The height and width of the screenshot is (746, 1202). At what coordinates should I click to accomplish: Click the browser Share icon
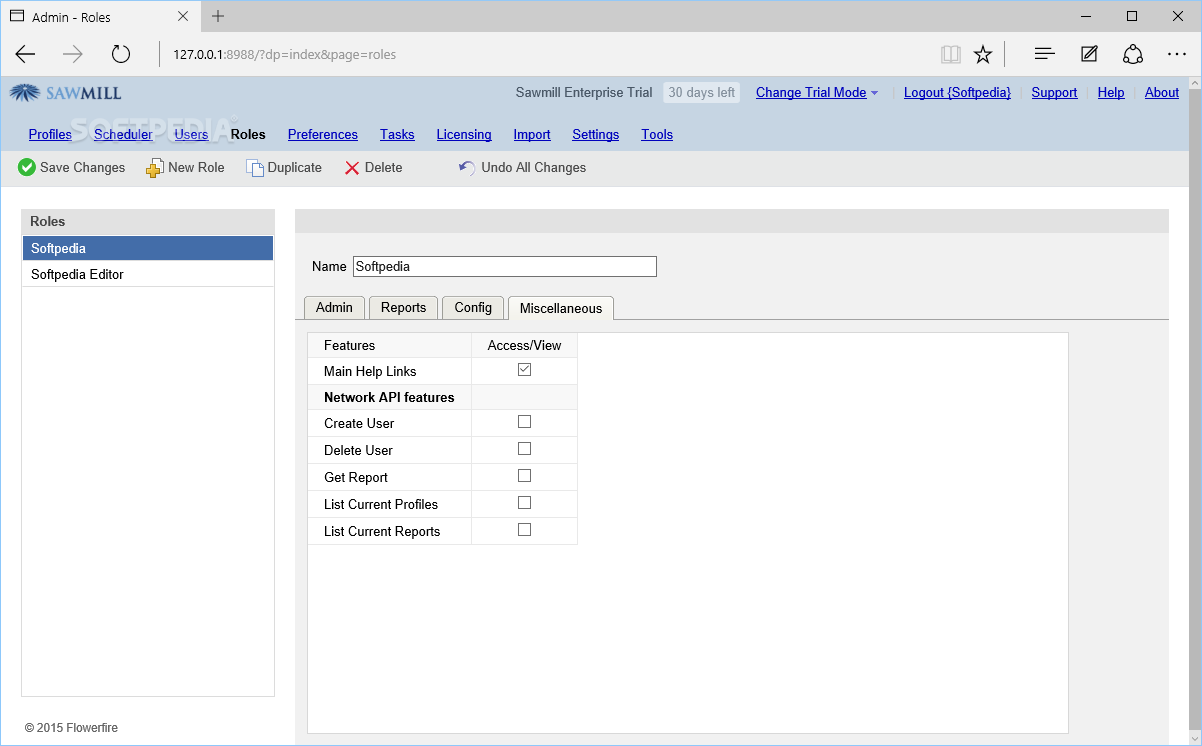(x=1133, y=54)
